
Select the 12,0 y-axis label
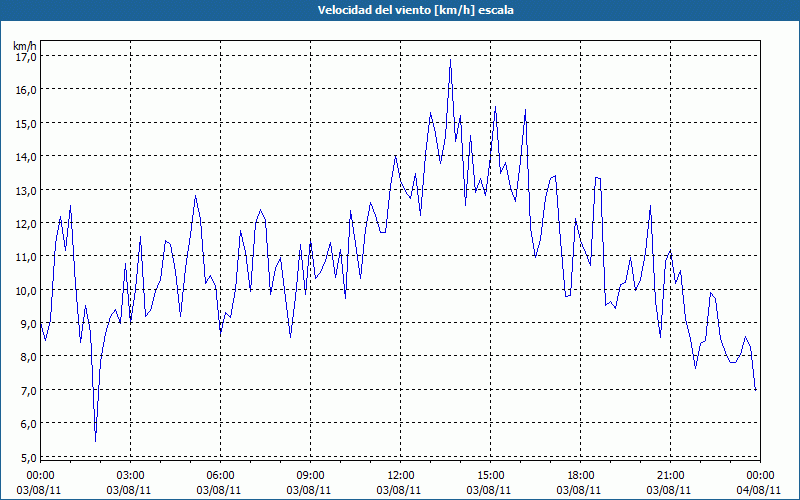27,223
